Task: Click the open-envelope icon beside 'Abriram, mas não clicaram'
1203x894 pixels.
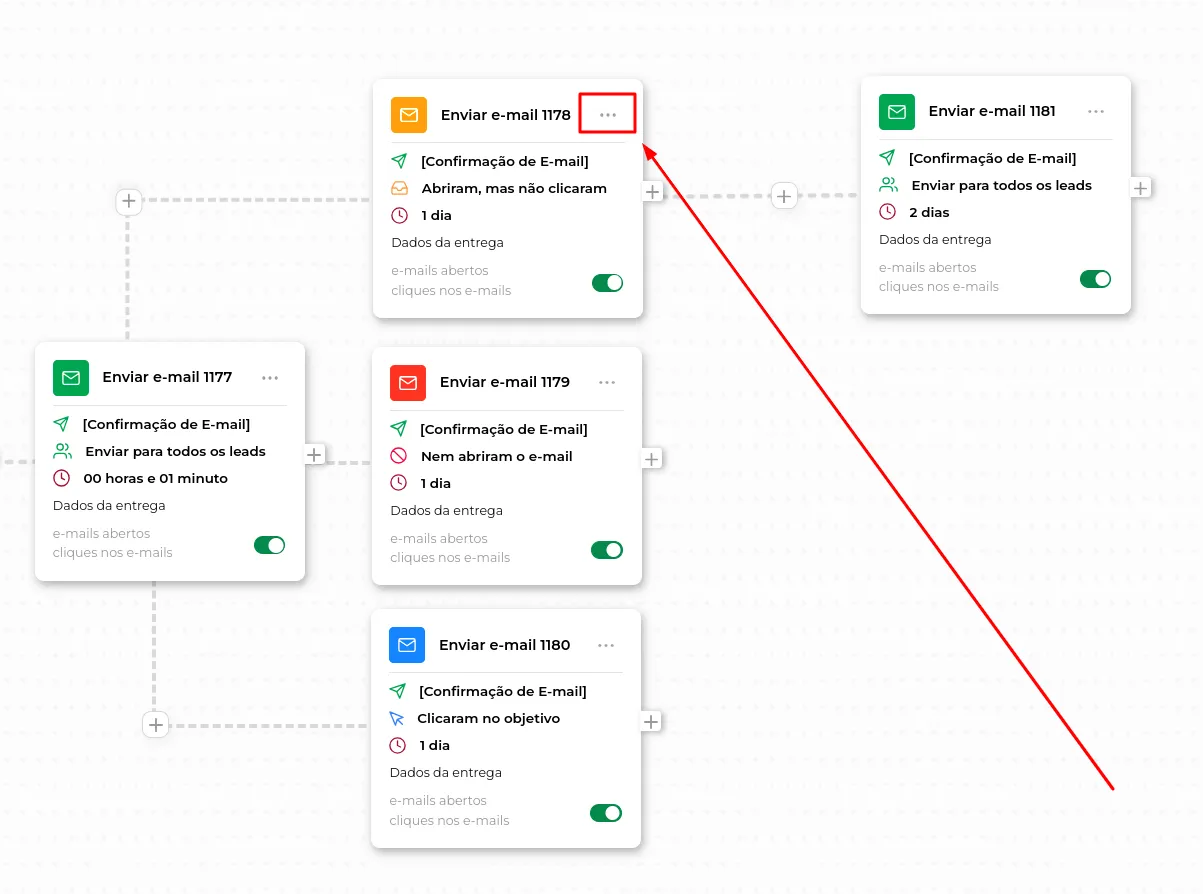Action: tap(400, 188)
